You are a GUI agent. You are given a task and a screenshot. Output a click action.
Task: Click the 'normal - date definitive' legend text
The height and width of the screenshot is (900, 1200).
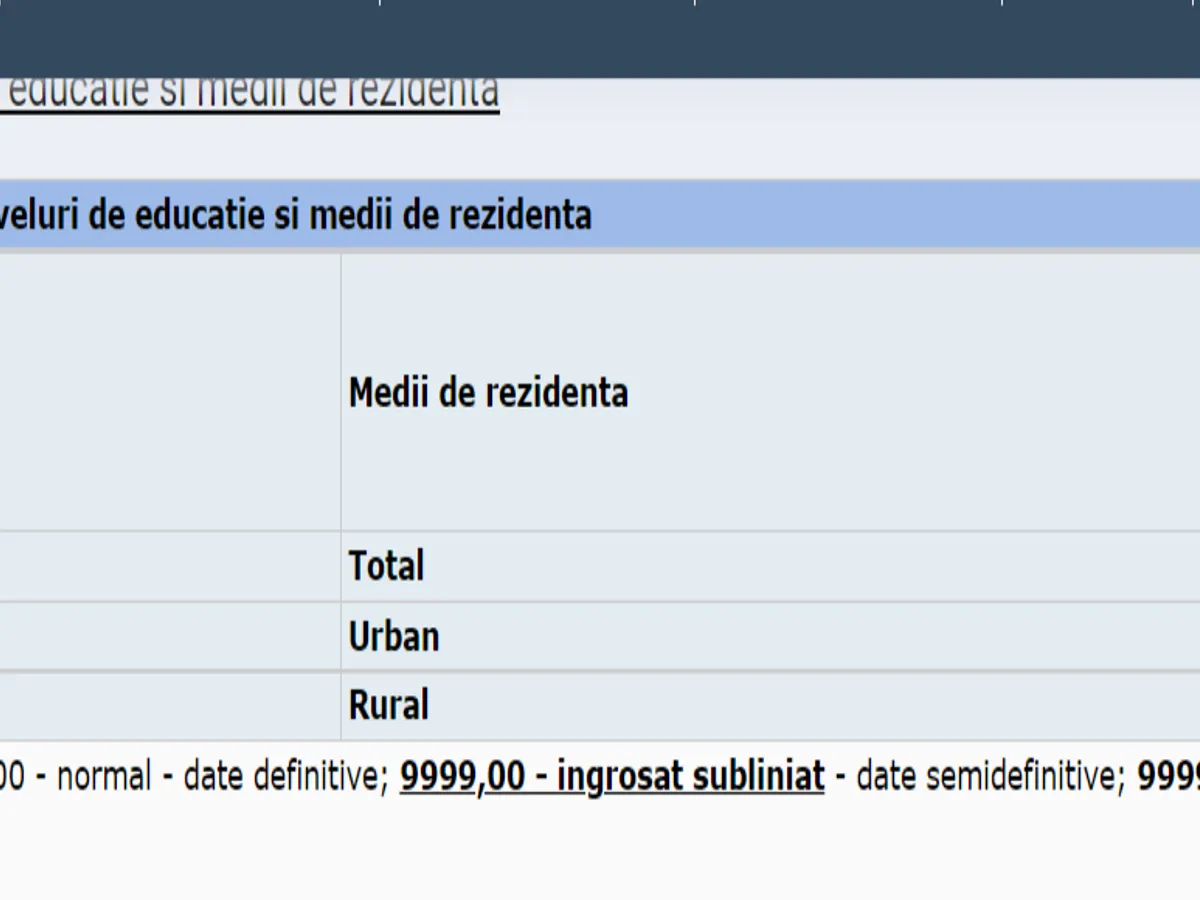click(x=222, y=776)
